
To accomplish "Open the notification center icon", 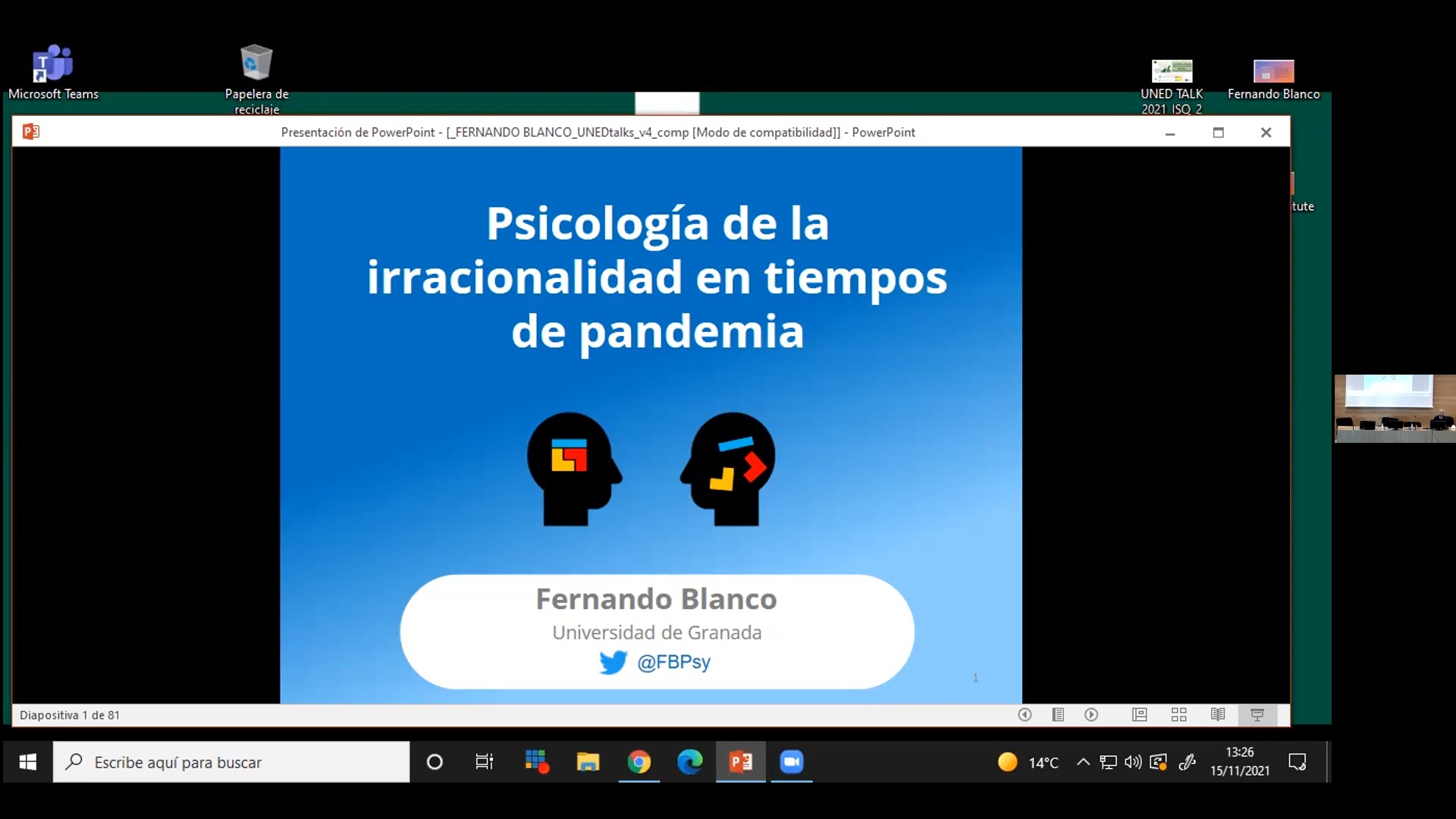I will 1298,762.
